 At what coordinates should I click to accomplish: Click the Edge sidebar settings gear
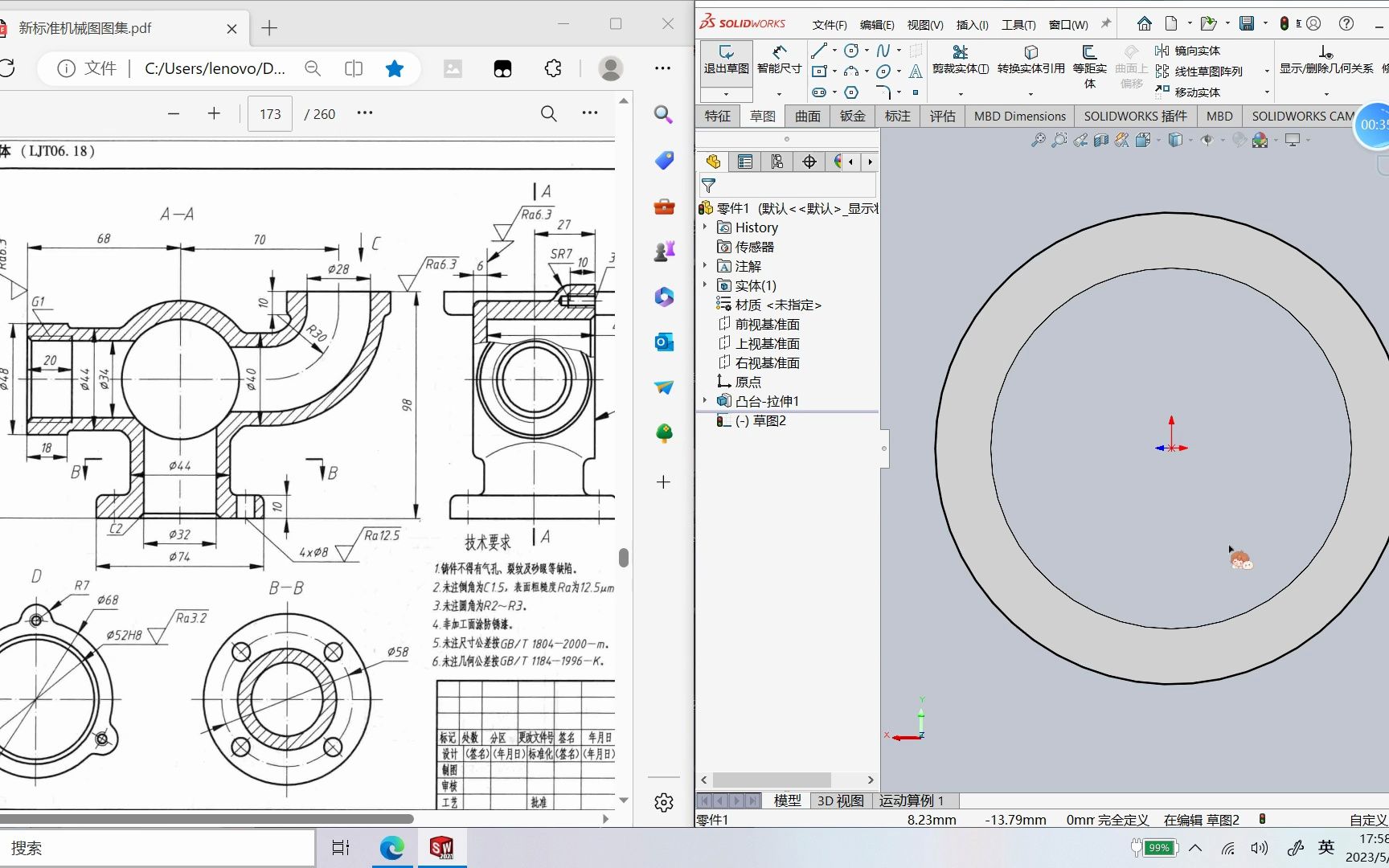(x=664, y=802)
